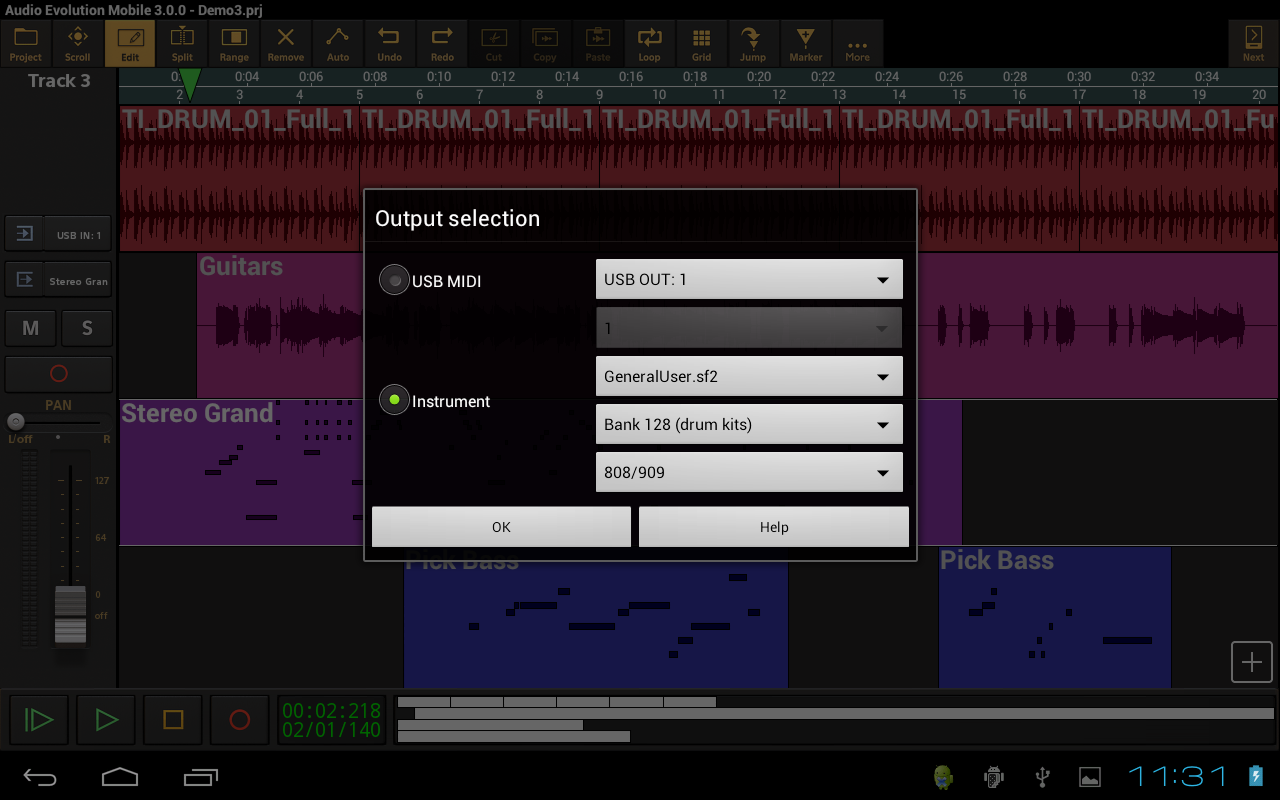Switch to Range selection mode
This screenshot has width=1280, height=800.
click(233, 43)
